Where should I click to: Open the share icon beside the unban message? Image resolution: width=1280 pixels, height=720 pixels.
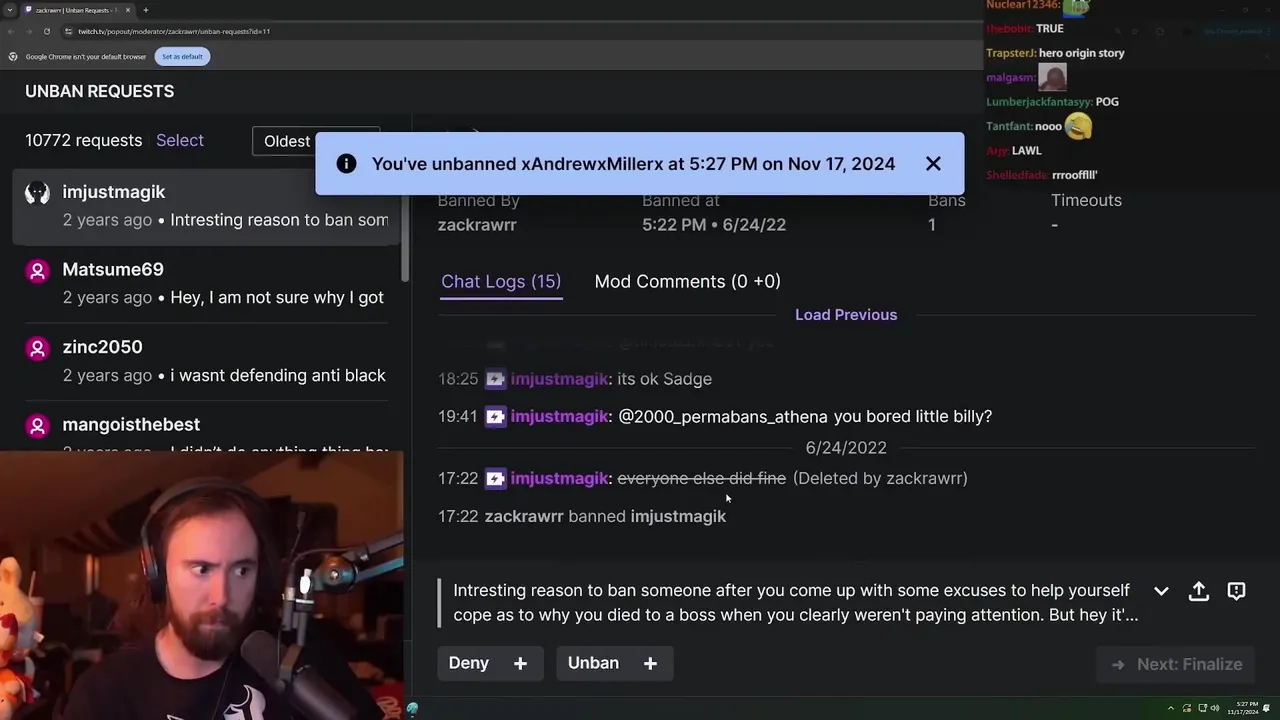coord(1198,591)
